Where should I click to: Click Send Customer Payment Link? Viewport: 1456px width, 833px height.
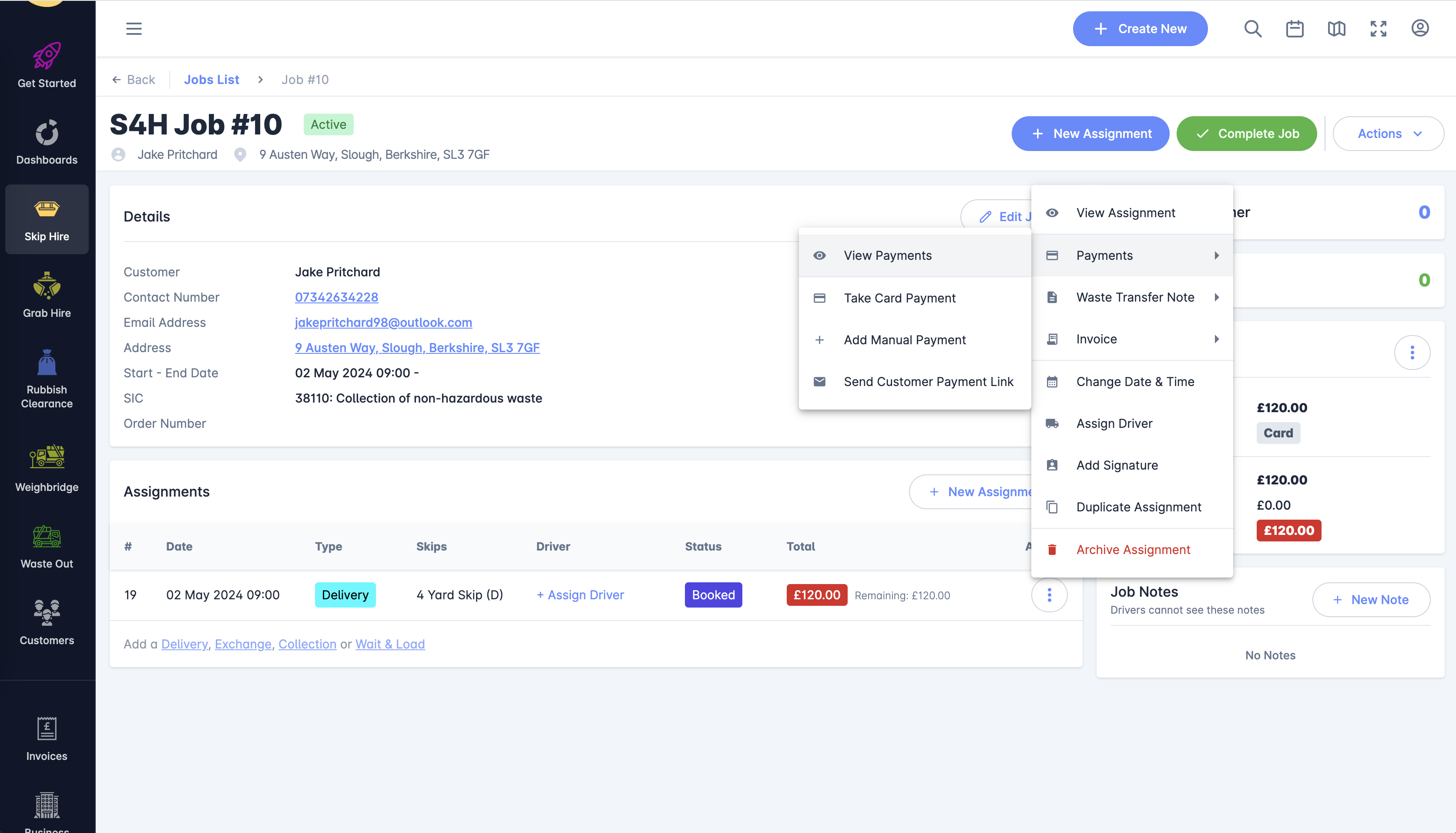pyautogui.click(x=928, y=382)
